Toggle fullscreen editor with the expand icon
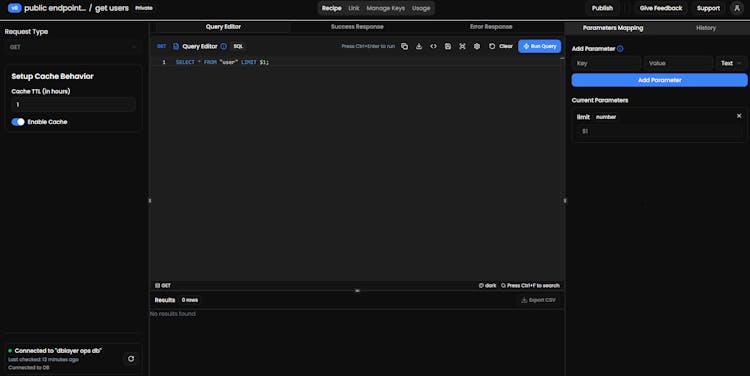Viewport: 750px width, 376px height. coord(462,46)
